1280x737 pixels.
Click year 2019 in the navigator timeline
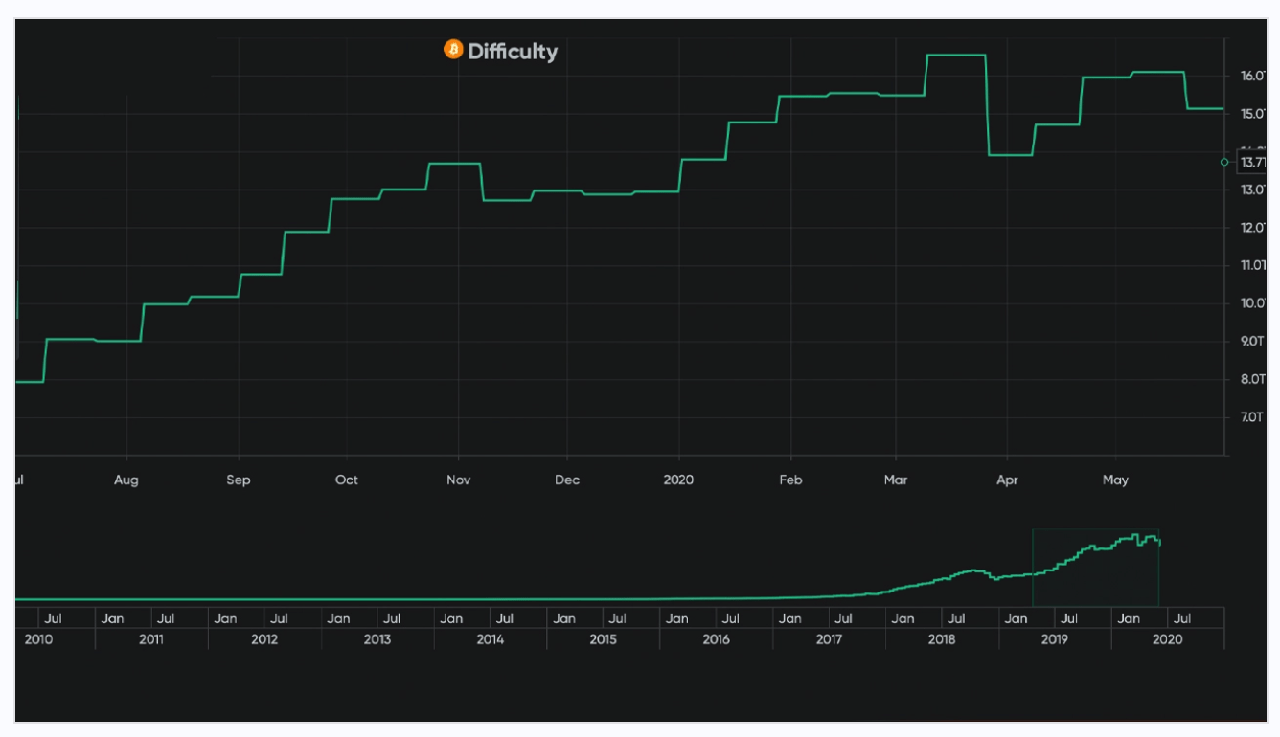click(1055, 639)
